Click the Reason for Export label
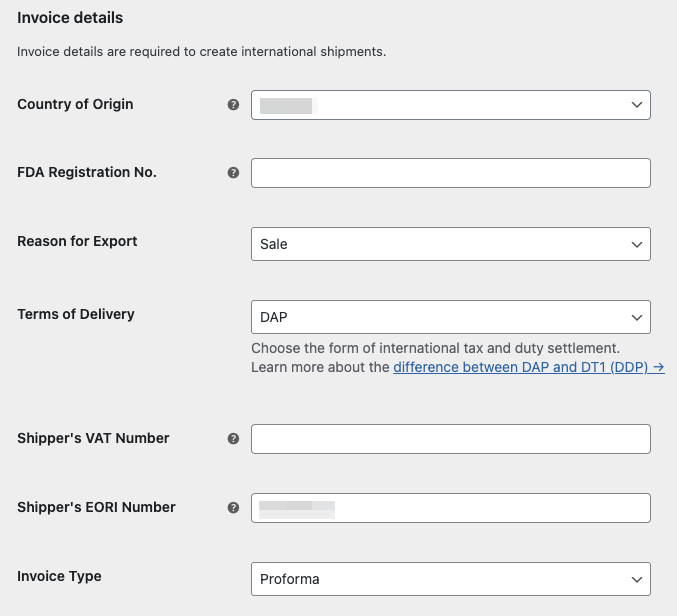Viewport: 677px width, 616px height. click(x=77, y=241)
